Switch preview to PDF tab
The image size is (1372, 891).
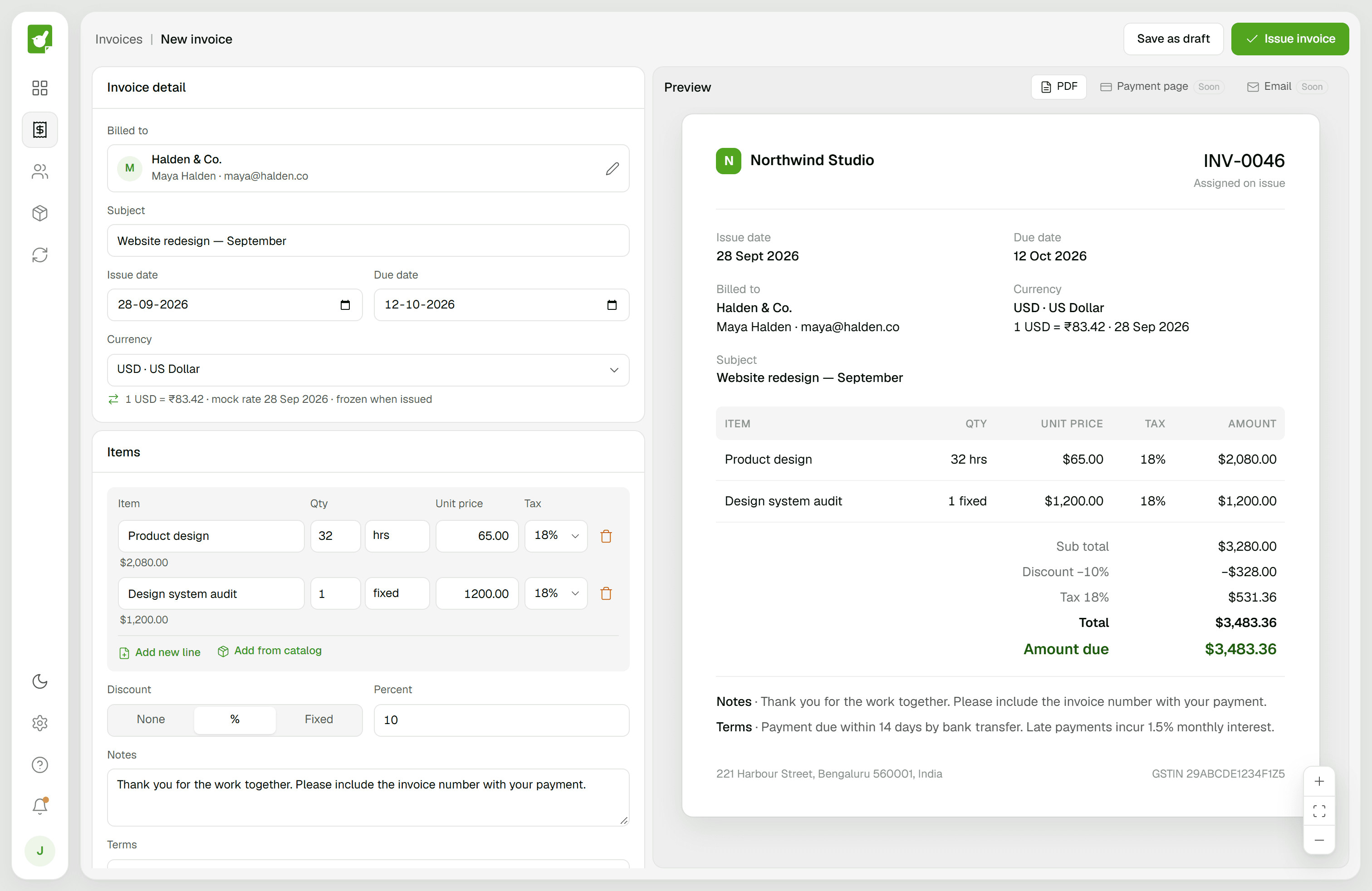point(1058,87)
